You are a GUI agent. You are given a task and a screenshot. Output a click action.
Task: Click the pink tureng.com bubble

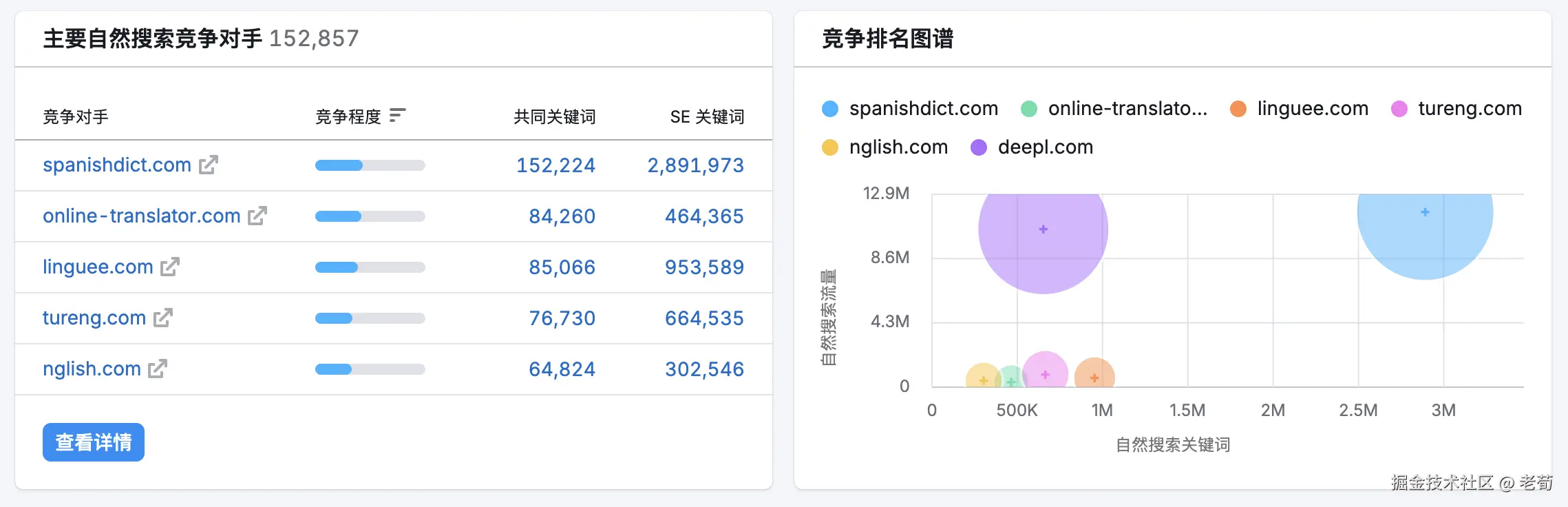pos(1046,371)
